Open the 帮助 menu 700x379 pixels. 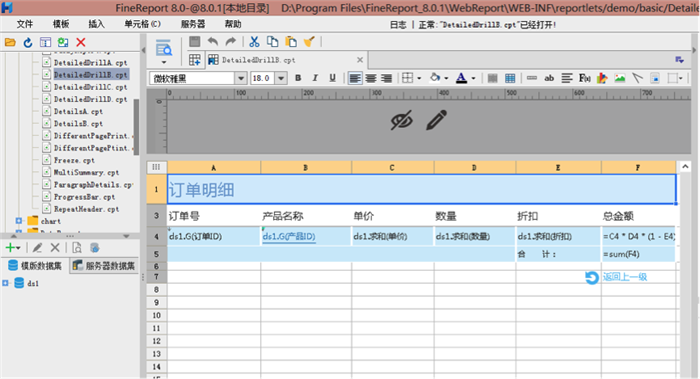[233, 24]
